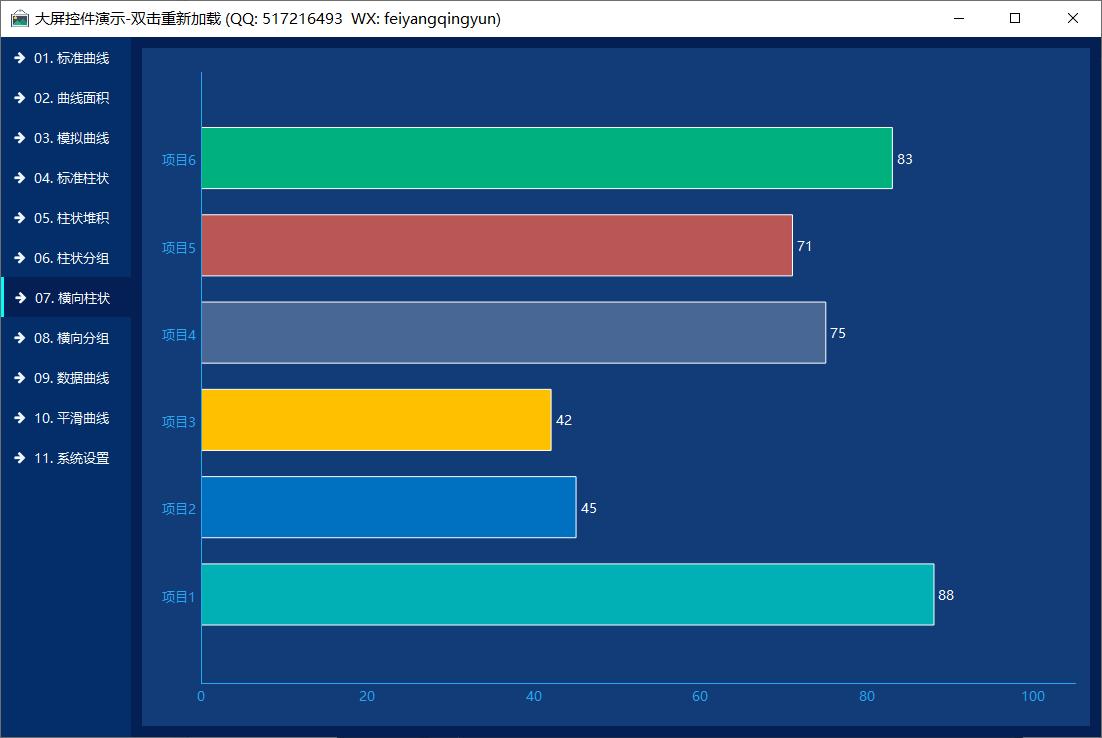The image size is (1102, 738).
Task: Click the arrow icon beside 10. 平滑曲线
Action: 19,418
